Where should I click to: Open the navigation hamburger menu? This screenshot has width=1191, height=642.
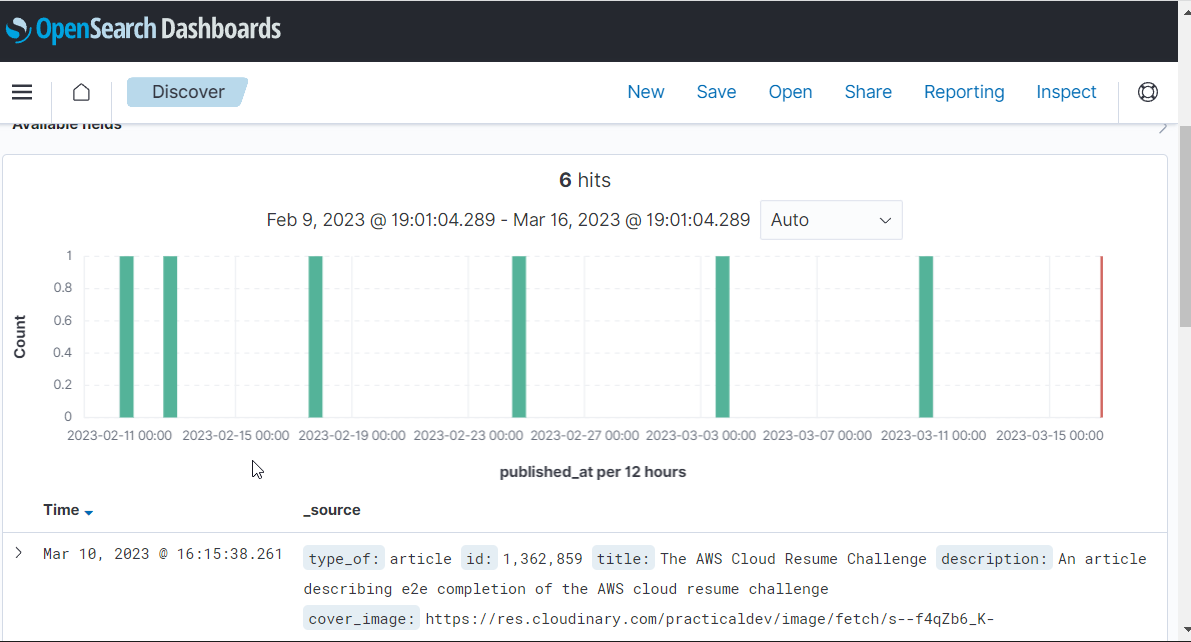[21, 91]
